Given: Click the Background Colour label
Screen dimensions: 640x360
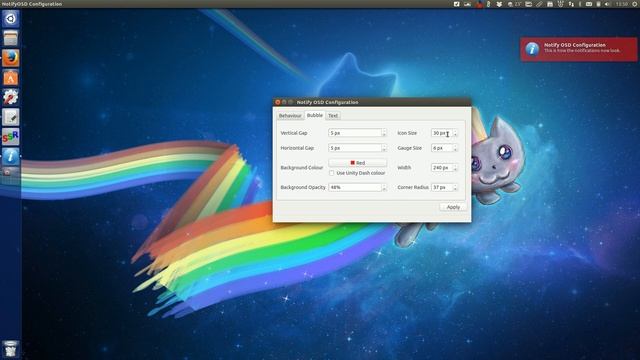Looking at the screenshot, I should tap(302, 168).
